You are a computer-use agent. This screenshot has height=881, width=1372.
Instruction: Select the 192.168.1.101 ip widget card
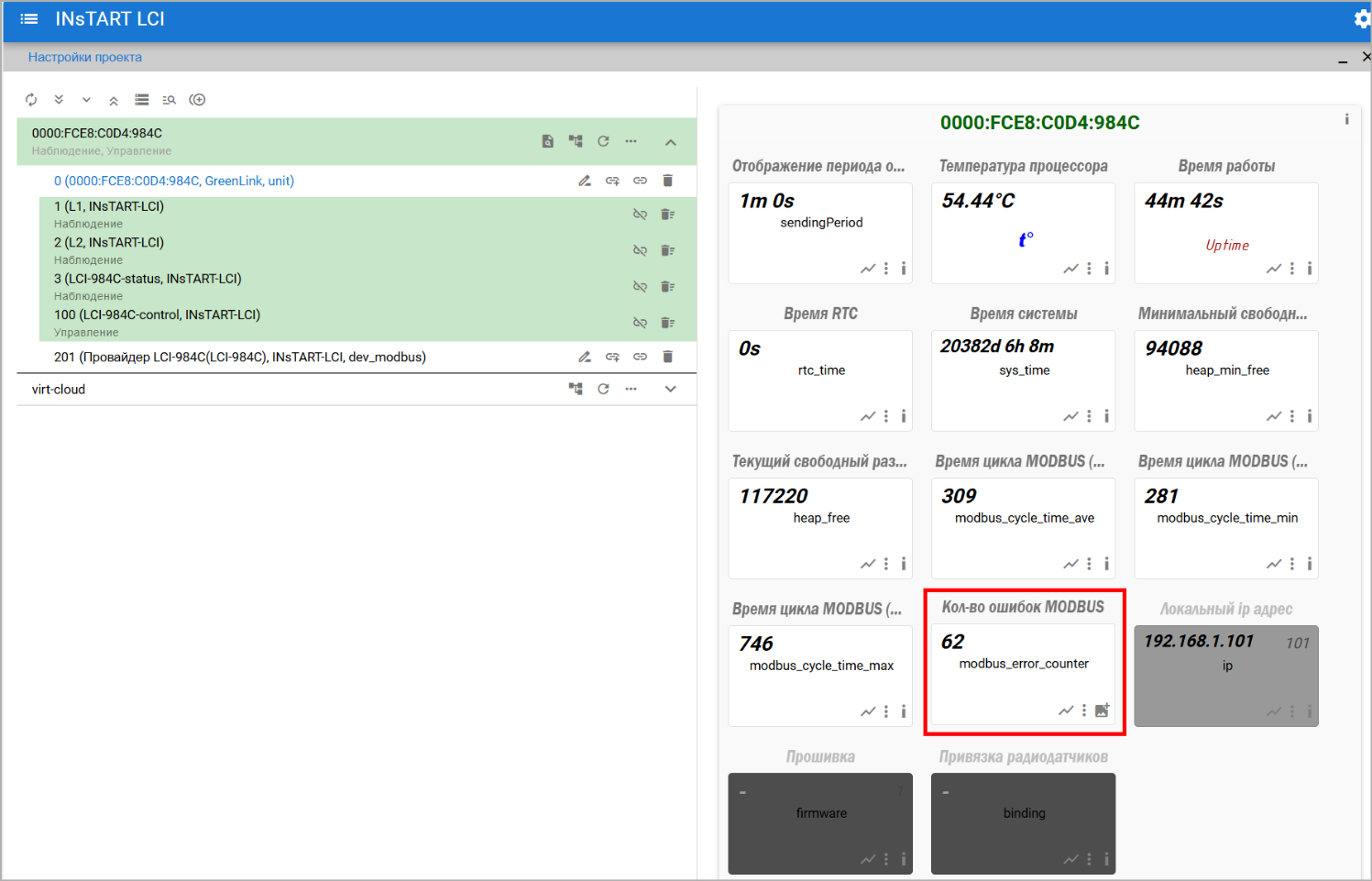(x=1226, y=676)
